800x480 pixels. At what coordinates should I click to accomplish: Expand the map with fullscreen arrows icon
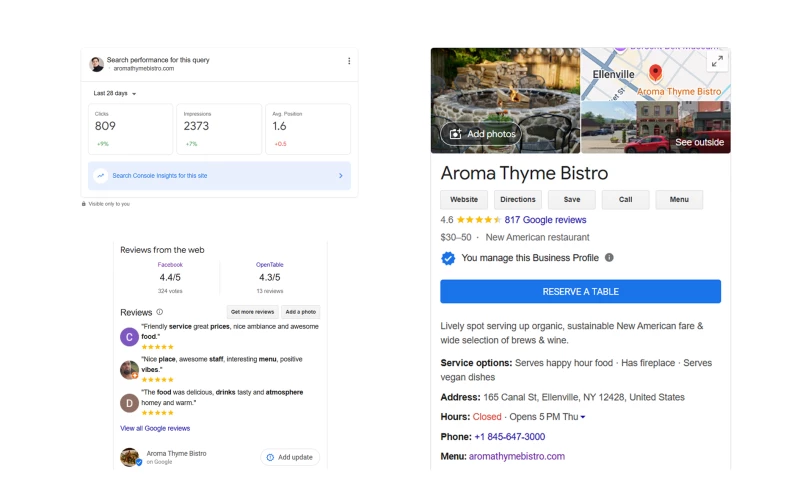pyautogui.click(x=717, y=62)
